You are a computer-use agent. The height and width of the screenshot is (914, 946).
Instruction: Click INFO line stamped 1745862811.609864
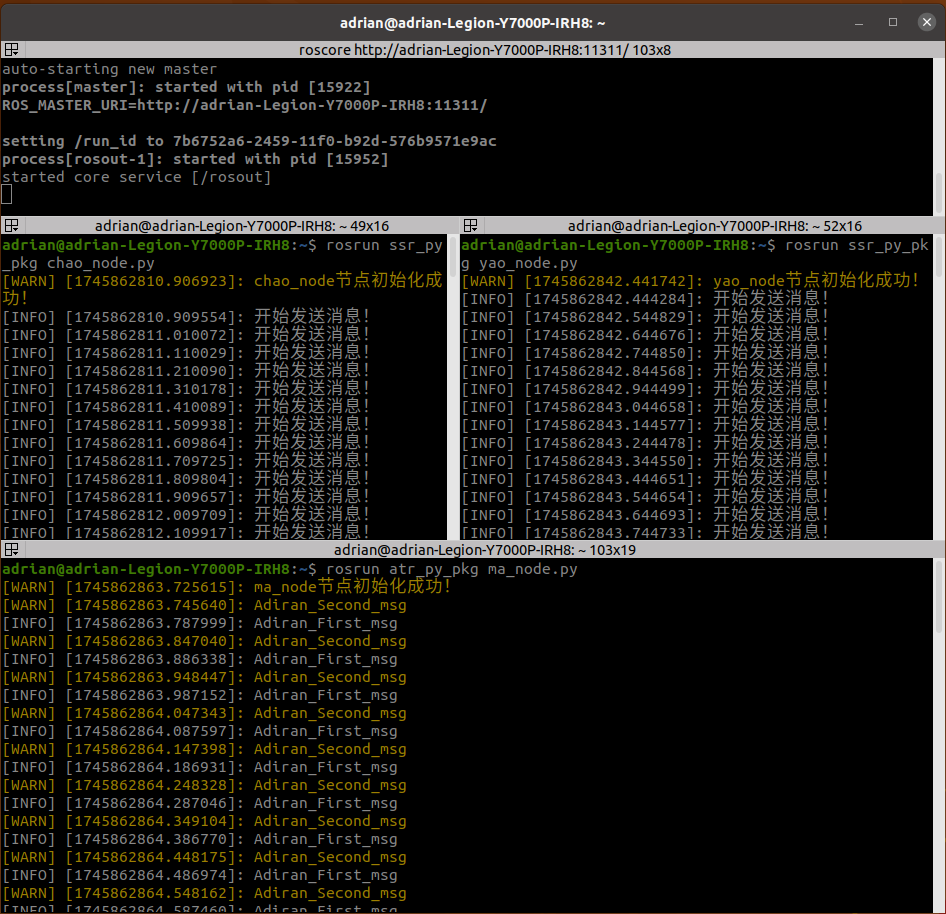point(186,443)
